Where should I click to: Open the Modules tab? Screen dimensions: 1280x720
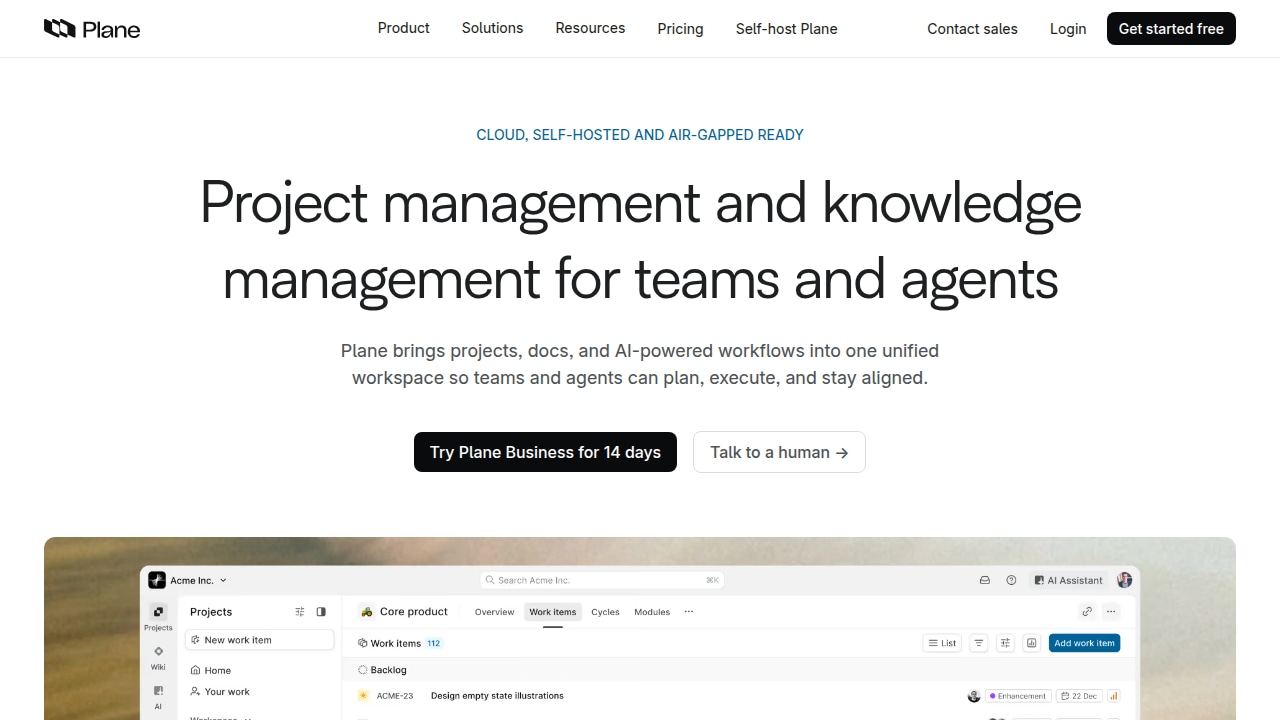tap(652, 612)
